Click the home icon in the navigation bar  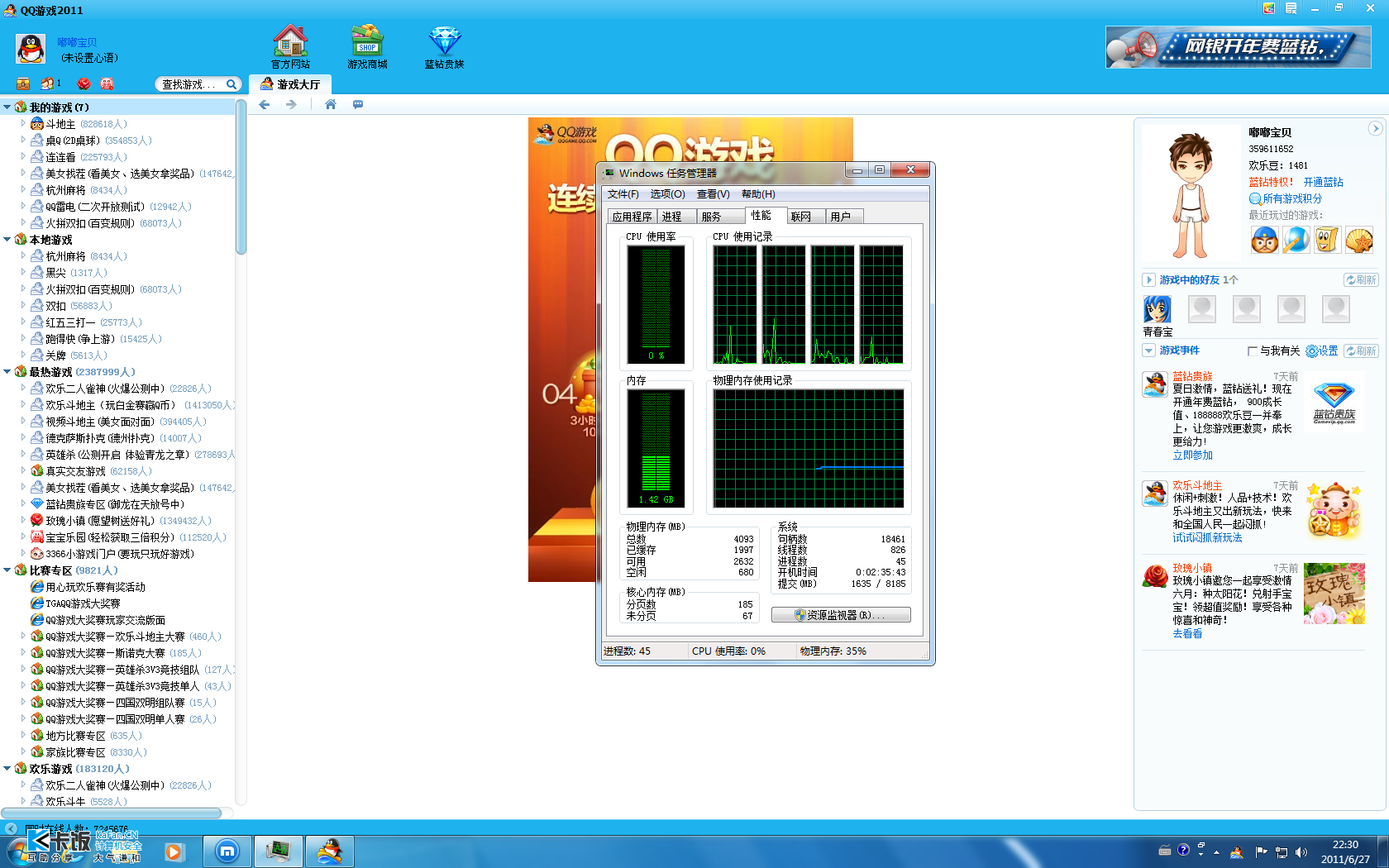tap(331, 104)
